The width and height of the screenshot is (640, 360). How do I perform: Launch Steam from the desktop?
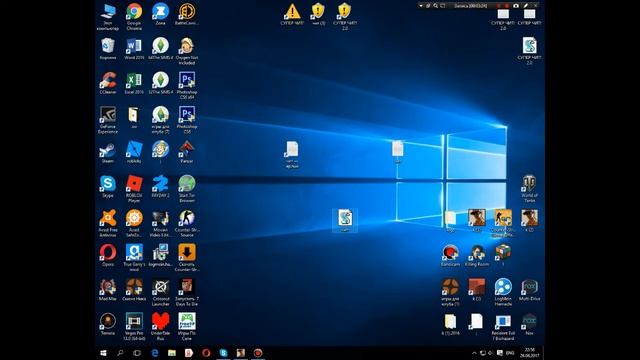pos(108,152)
